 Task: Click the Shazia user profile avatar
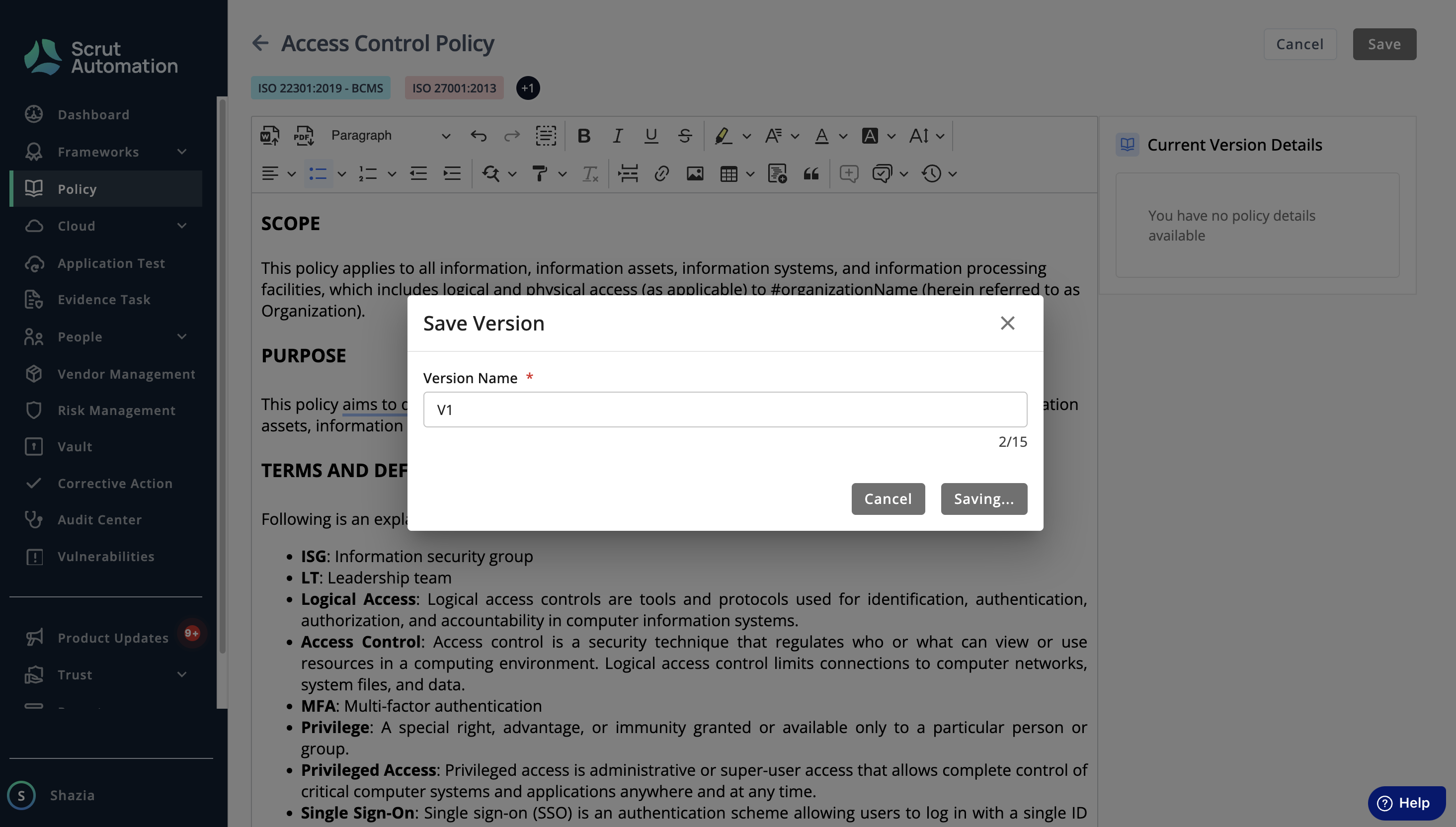[x=21, y=795]
